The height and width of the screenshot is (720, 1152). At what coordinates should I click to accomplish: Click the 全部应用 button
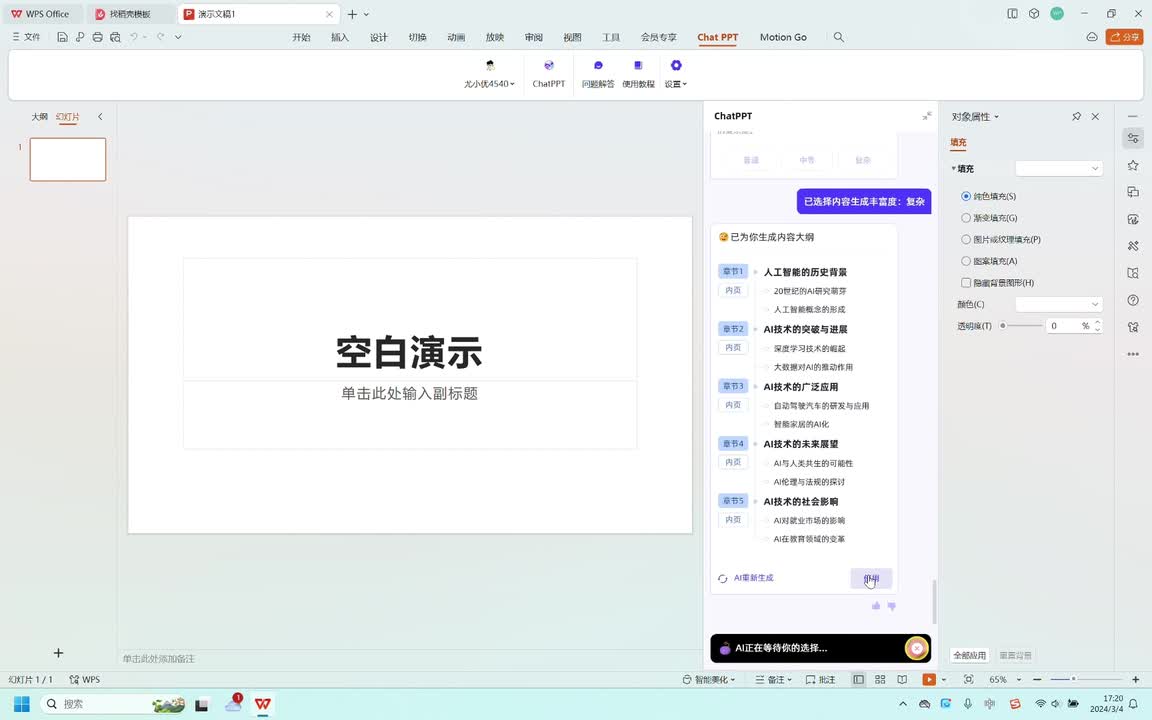(x=969, y=655)
